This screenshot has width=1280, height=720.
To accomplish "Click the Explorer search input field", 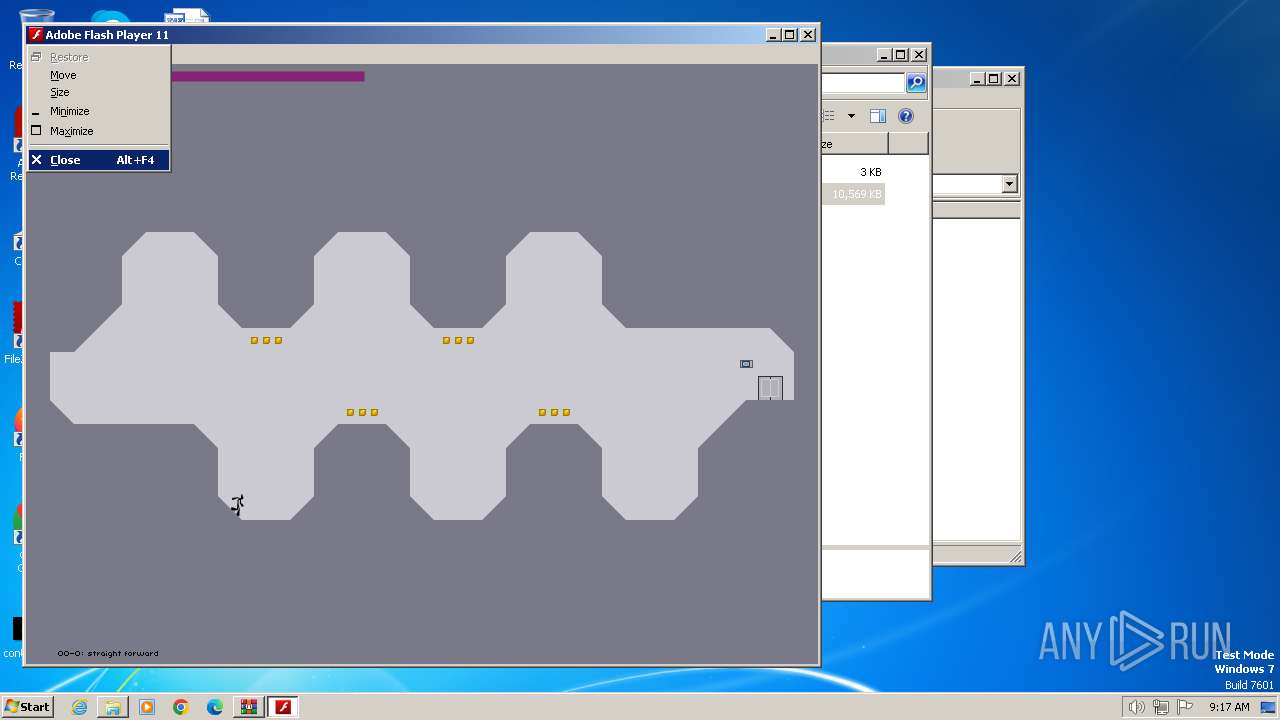I will (x=862, y=83).
